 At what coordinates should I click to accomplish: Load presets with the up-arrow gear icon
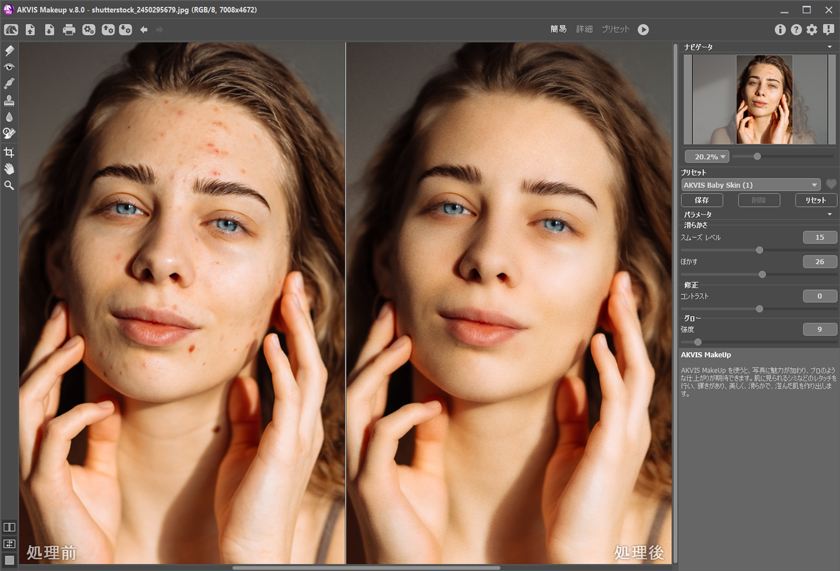click(x=108, y=29)
